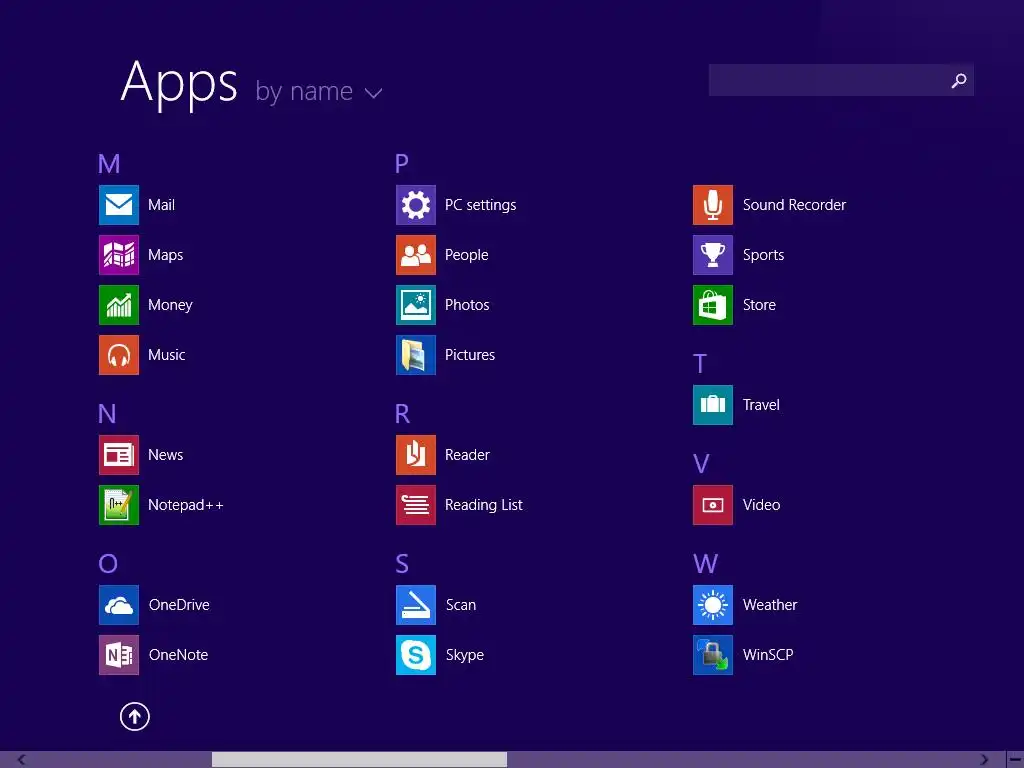This screenshot has height=768, width=1024.
Task: Open the People app icon
Action: [416, 255]
